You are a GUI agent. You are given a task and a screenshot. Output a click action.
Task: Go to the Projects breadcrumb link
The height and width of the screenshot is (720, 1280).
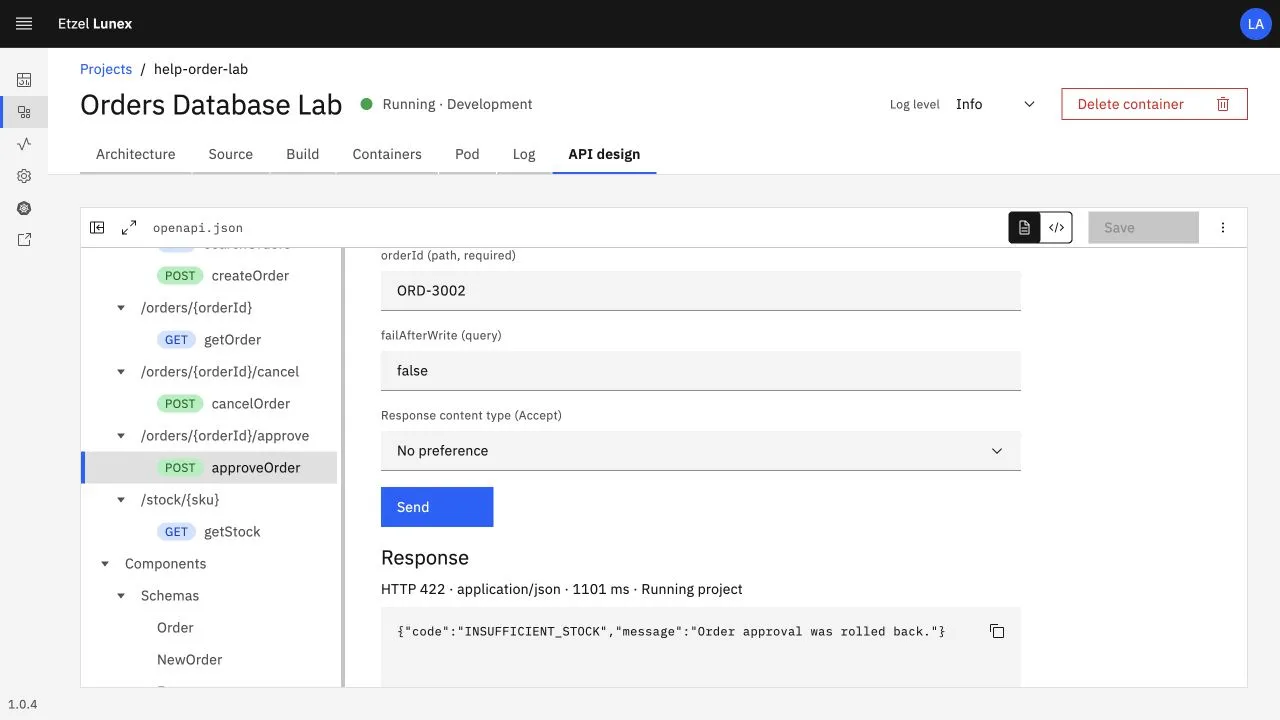(106, 69)
